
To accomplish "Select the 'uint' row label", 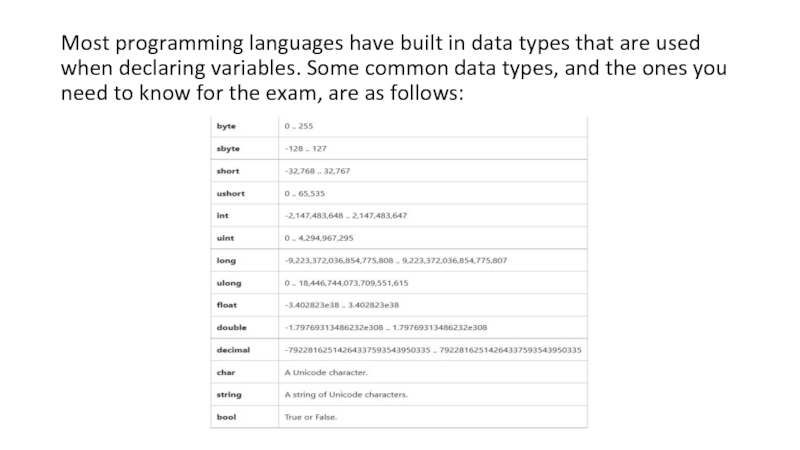I will pyautogui.click(x=224, y=238).
